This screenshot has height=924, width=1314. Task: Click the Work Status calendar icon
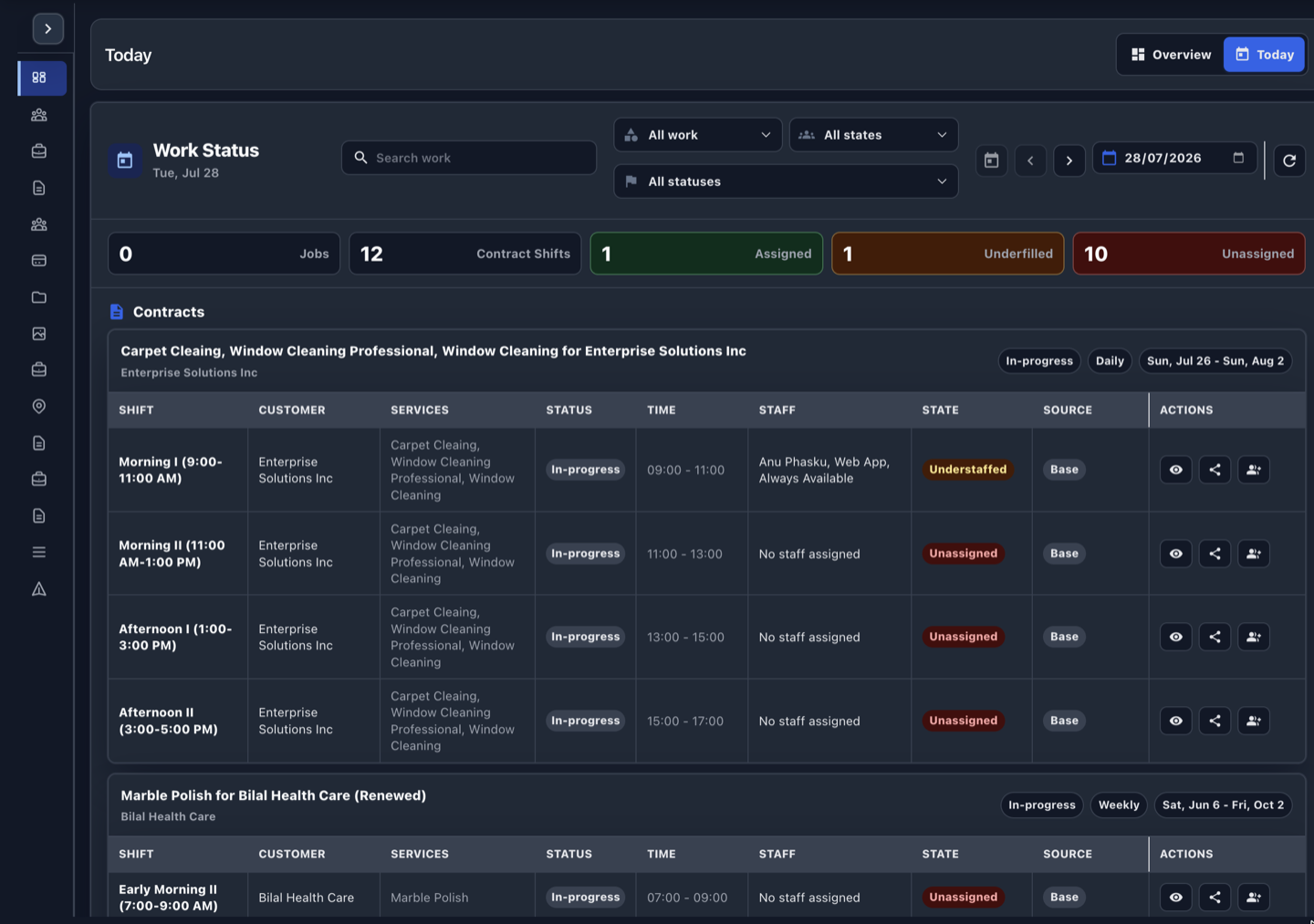[x=125, y=161]
